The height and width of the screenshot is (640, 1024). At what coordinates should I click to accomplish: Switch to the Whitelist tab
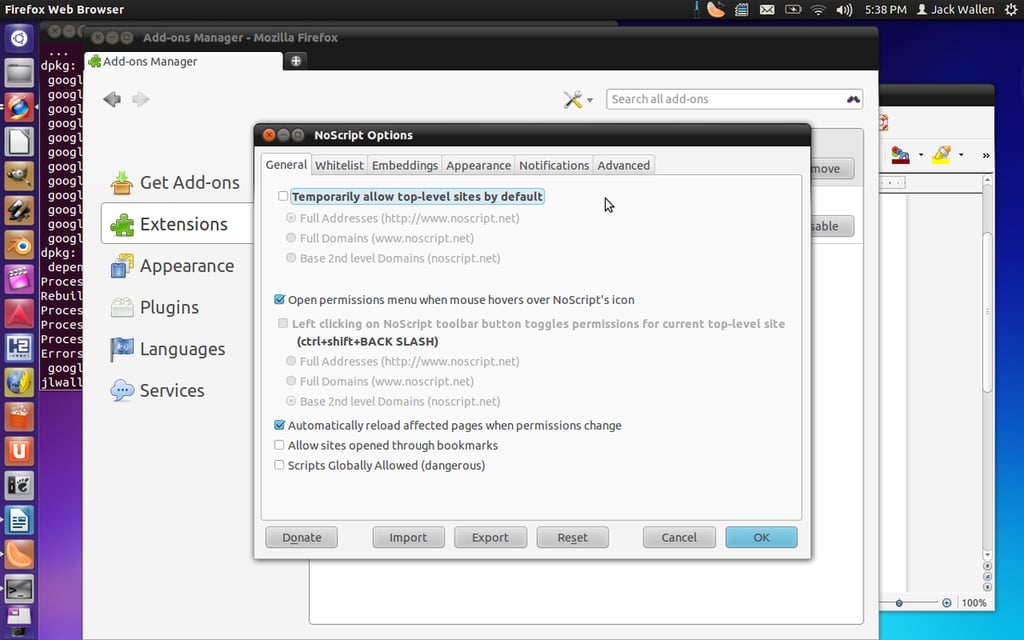pos(339,165)
